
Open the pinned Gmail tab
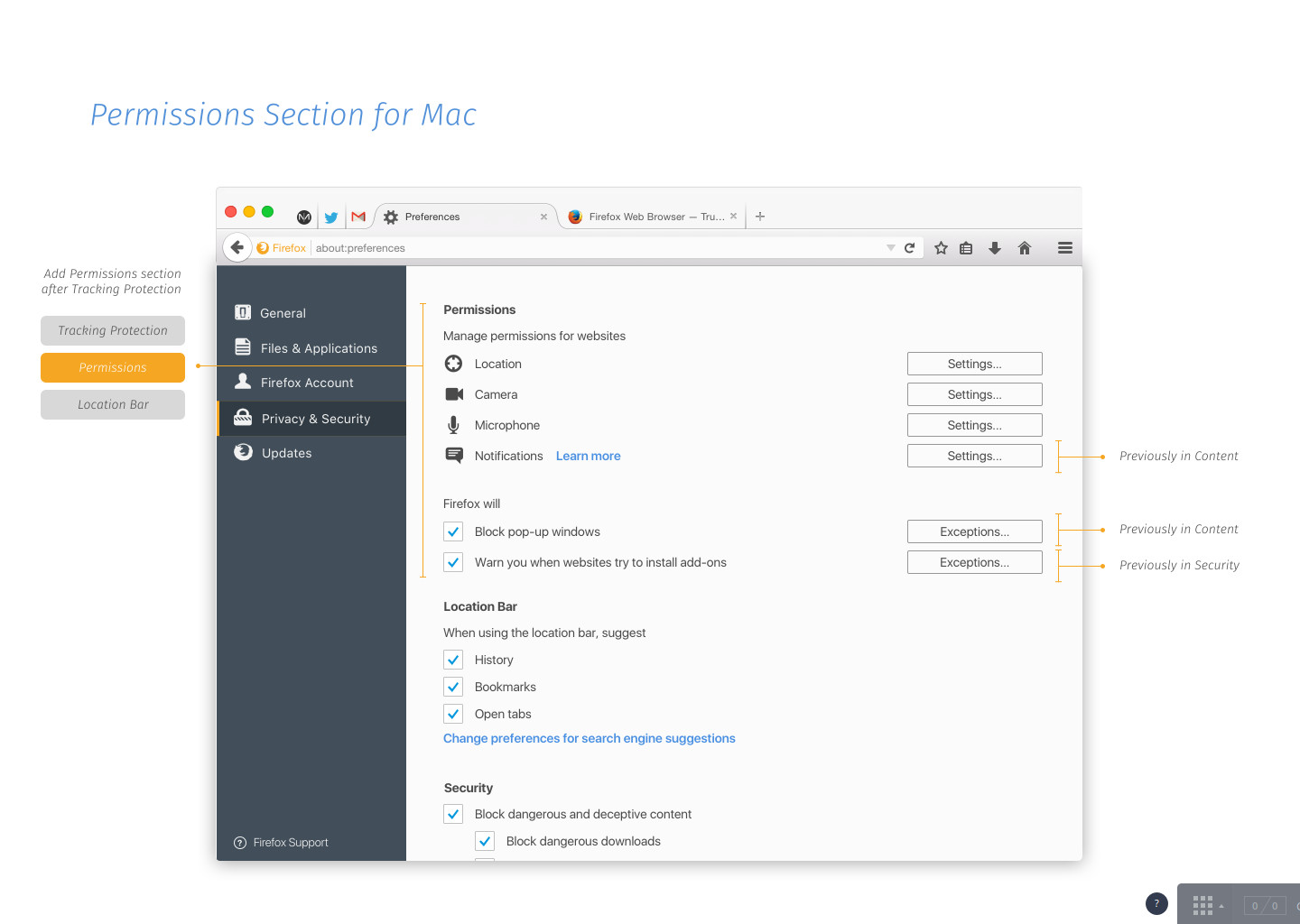point(358,217)
